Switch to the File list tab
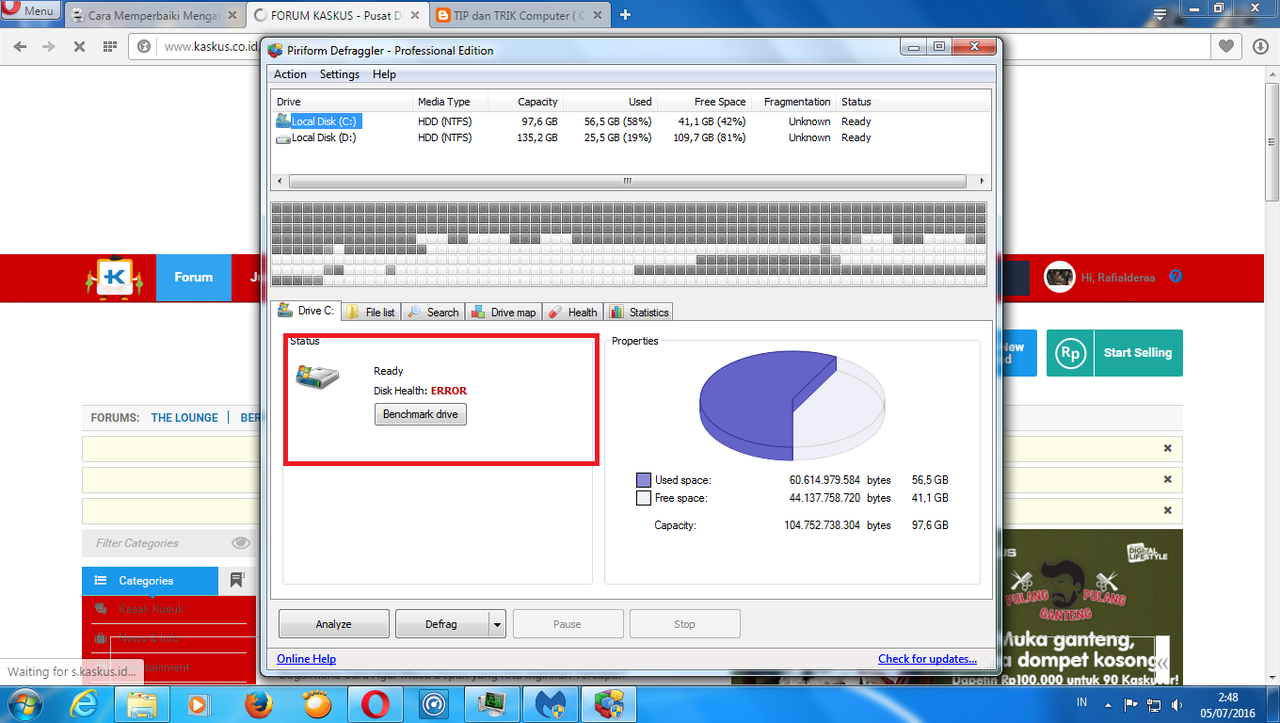The image size is (1280, 723). click(371, 312)
